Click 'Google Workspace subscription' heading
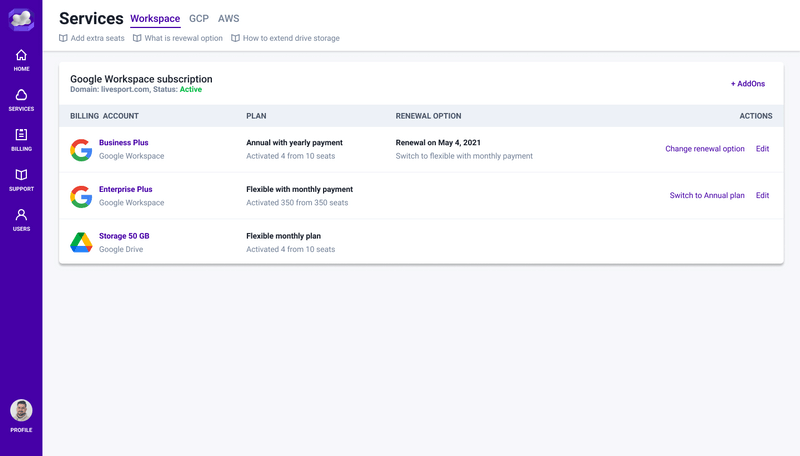The width and height of the screenshot is (800, 456). point(141,79)
